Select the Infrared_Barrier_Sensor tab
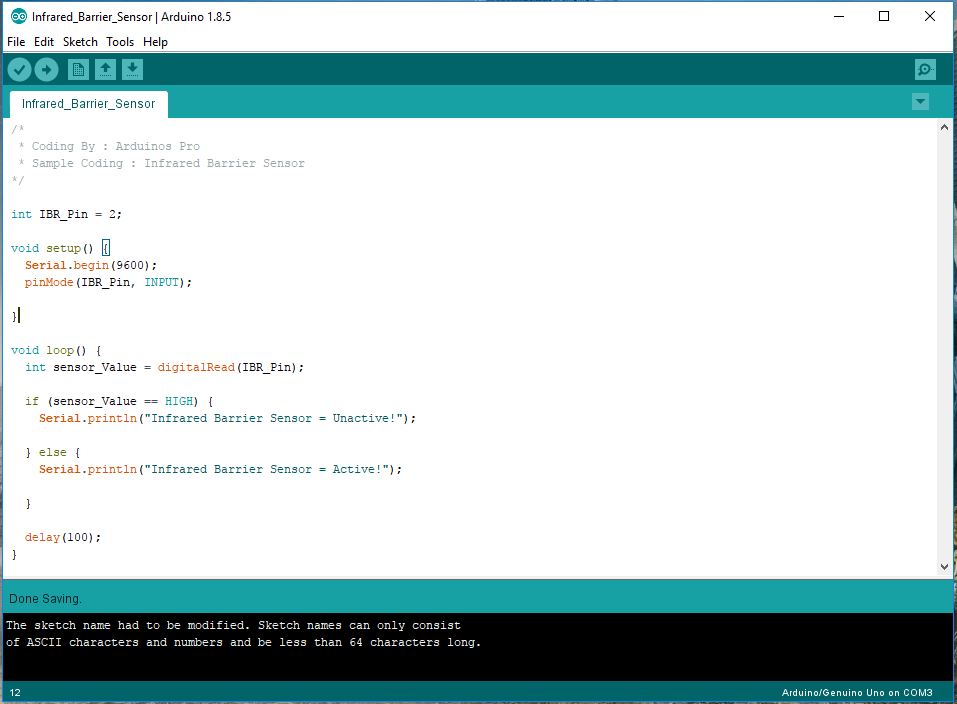The height and width of the screenshot is (704, 957). tap(88, 103)
